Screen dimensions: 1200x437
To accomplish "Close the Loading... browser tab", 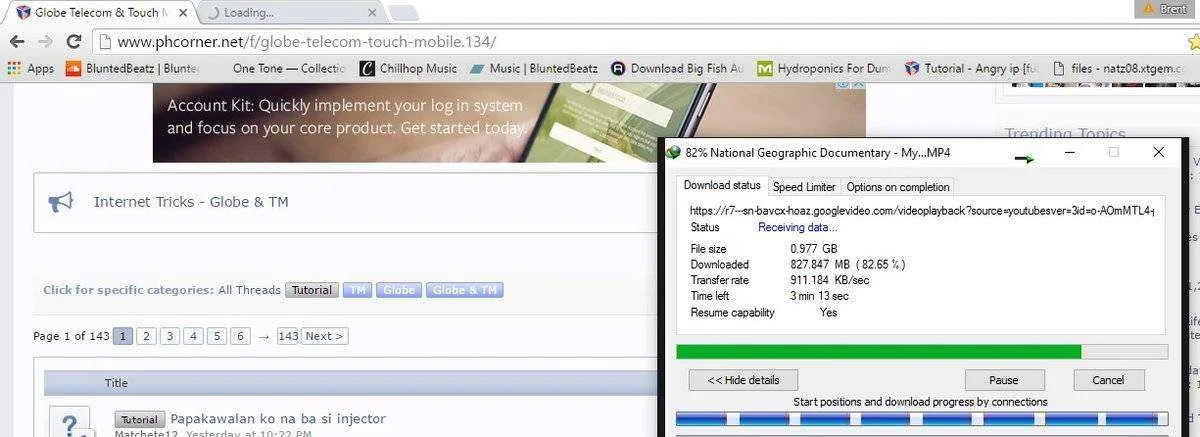I will tap(372, 13).
